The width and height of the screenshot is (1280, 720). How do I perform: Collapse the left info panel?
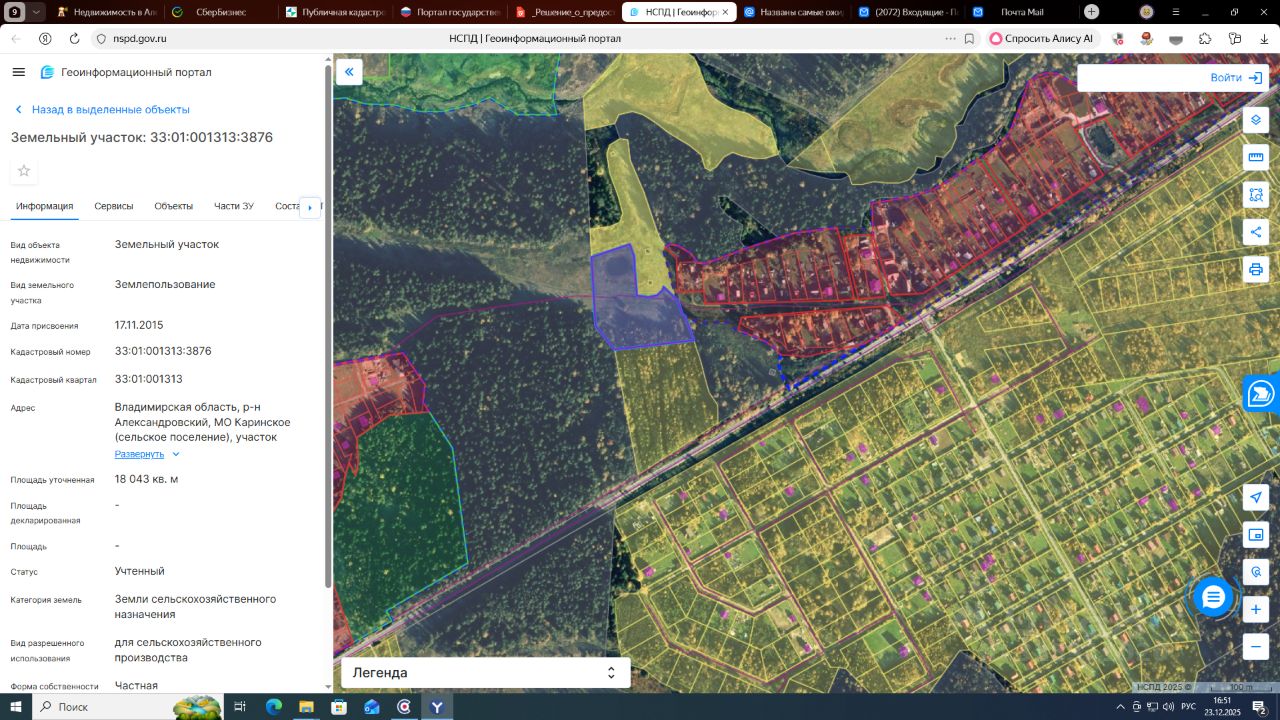point(349,72)
